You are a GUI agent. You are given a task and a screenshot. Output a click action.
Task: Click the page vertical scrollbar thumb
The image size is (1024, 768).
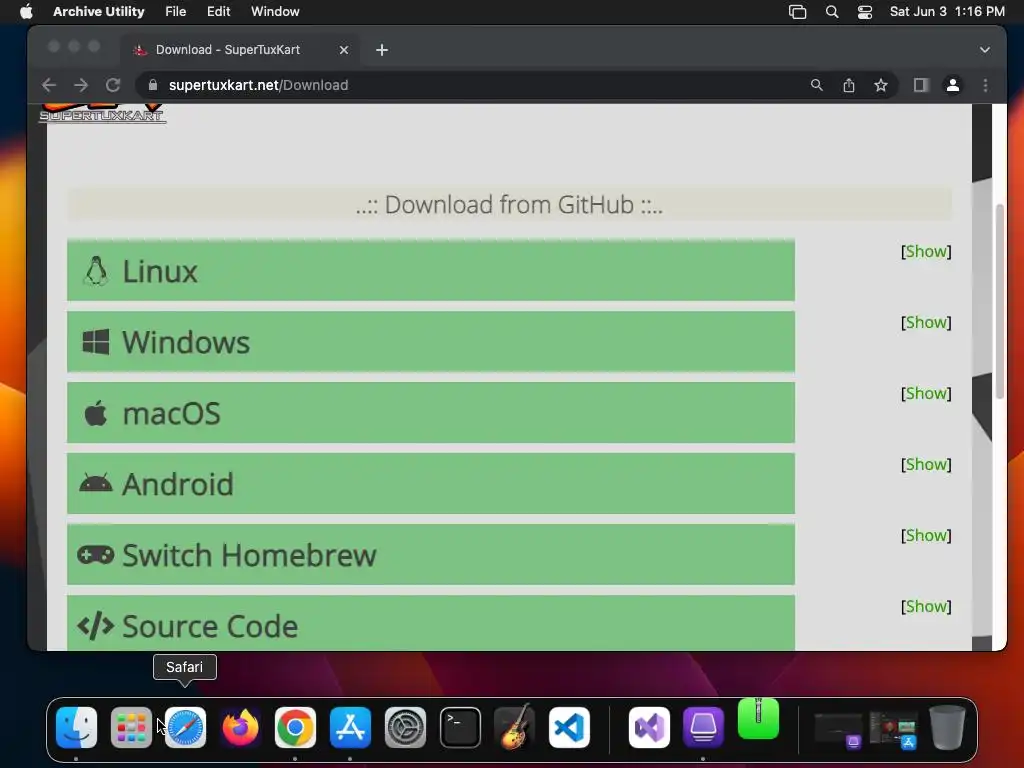[x=999, y=302]
